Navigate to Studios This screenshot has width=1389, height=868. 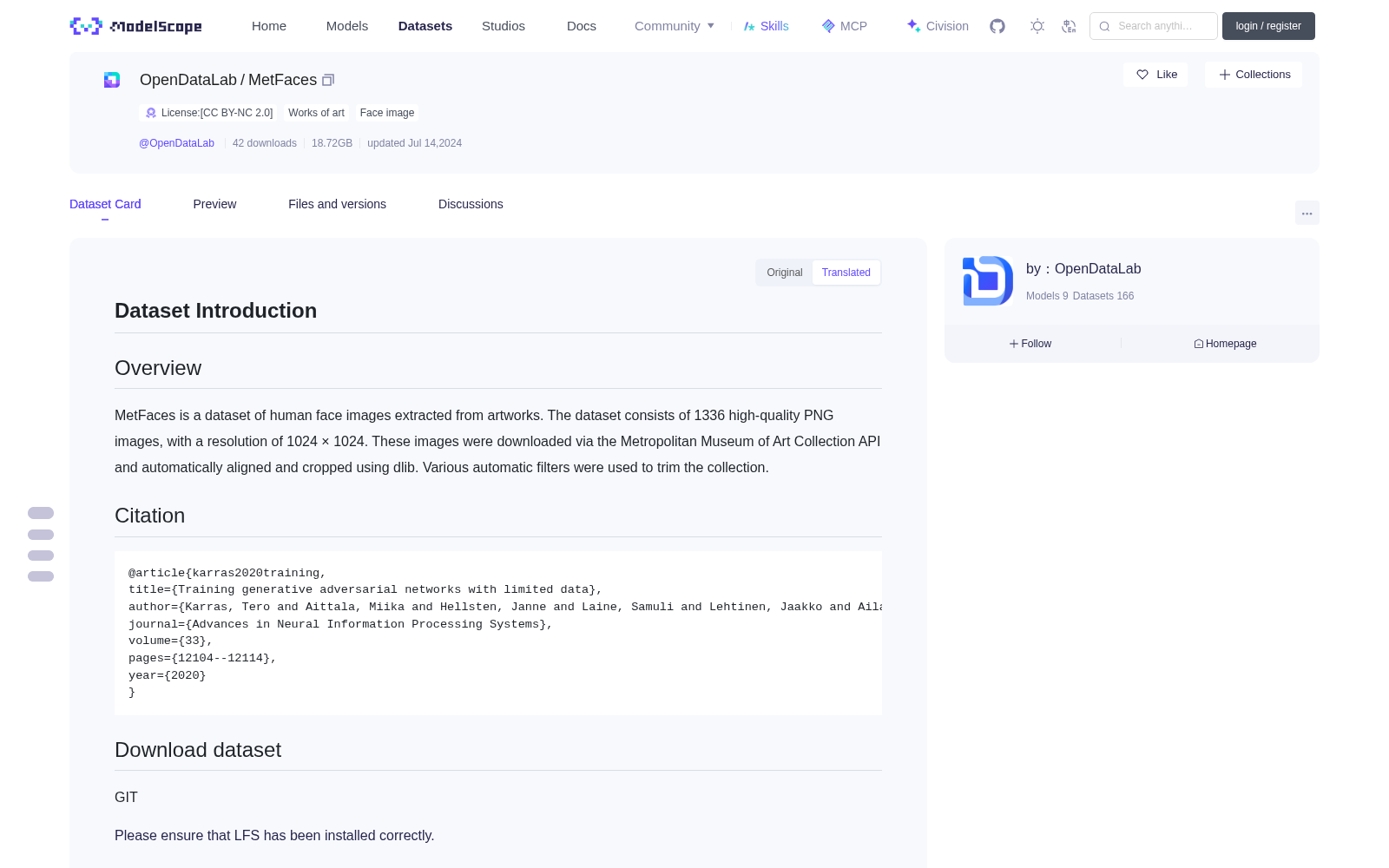tap(504, 26)
